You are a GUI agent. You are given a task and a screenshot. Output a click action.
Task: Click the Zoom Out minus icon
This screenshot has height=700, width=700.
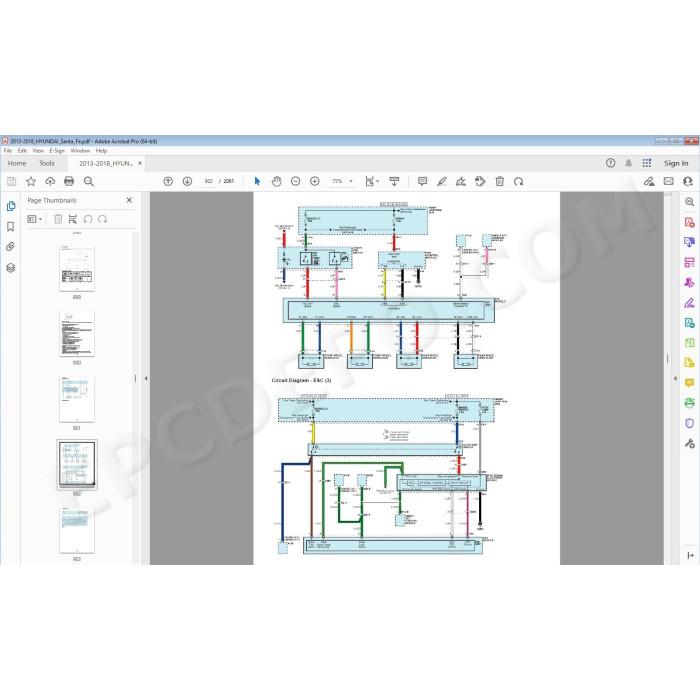tap(296, 181)
